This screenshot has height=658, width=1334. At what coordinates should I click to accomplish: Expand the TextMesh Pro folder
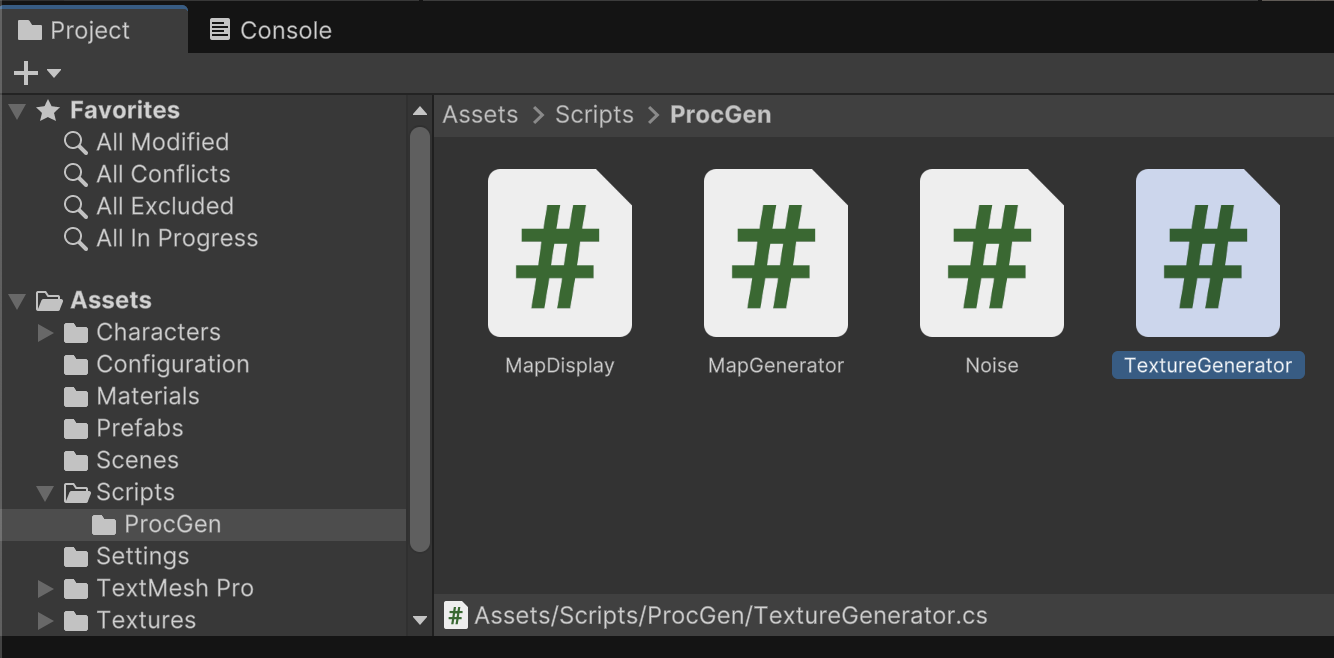pos(45,588)
